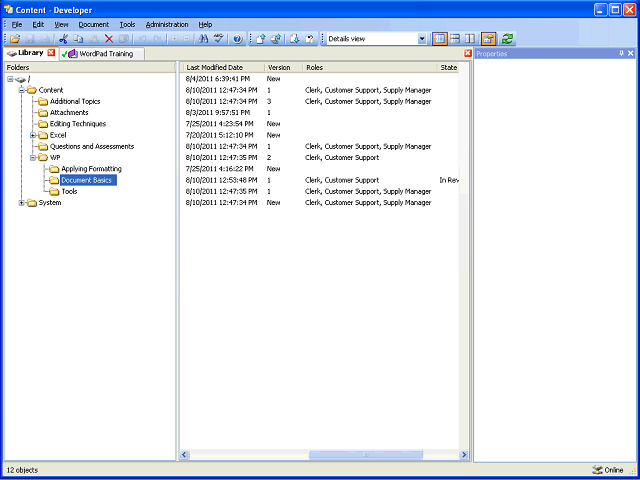Select the row dated 8/10/2011 12:53:48 PM
Image resolution: width=640 pixels, height=480 pixels.
(319, 180)
